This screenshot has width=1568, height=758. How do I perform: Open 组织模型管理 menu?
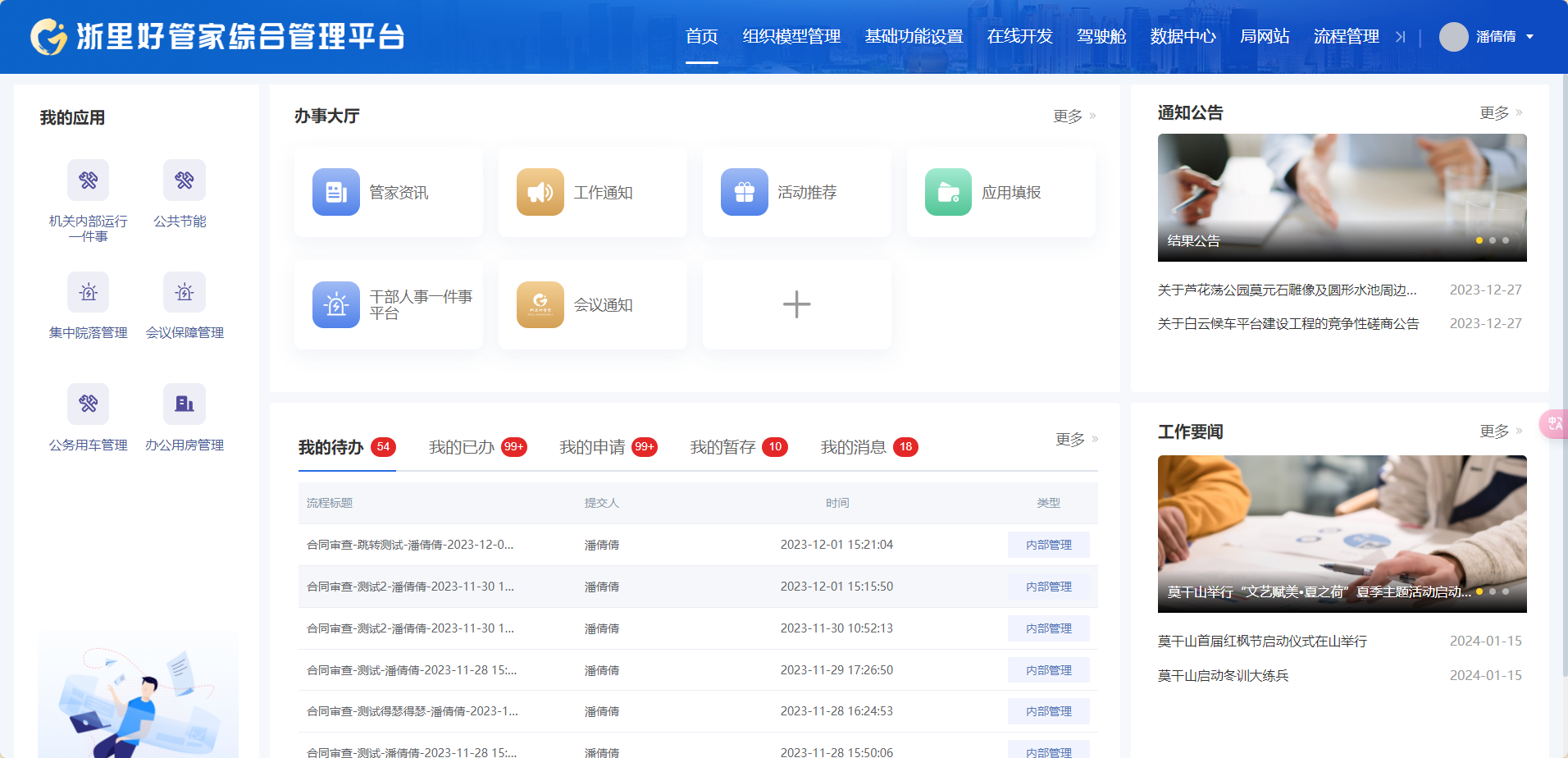tap(791, 37)
